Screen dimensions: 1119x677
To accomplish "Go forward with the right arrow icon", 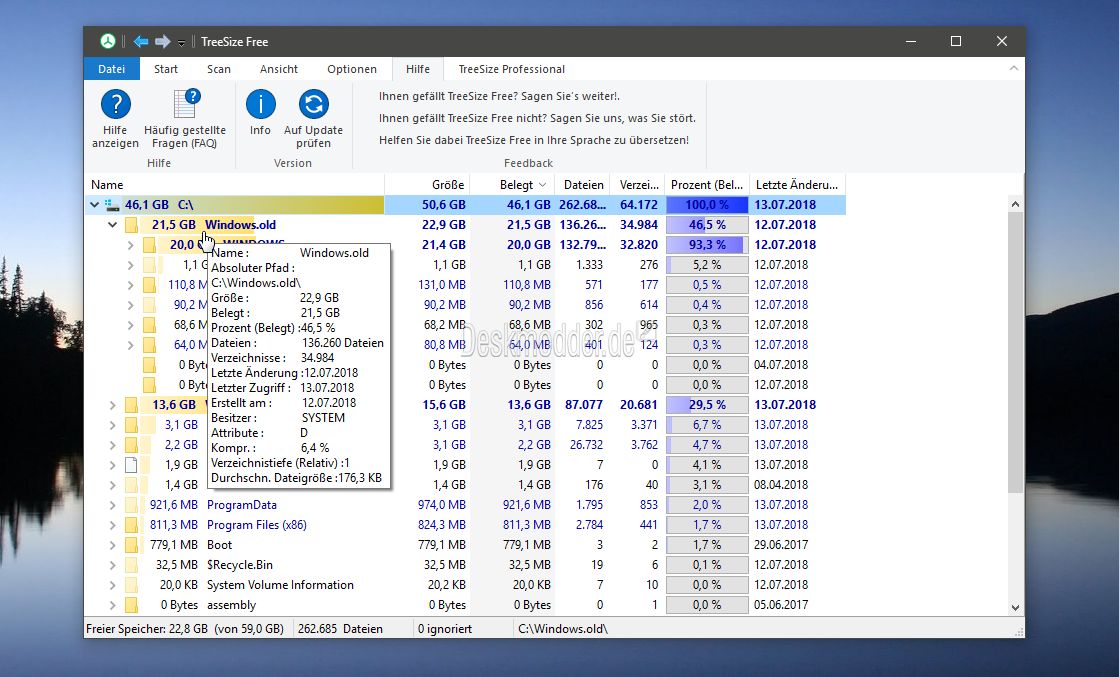I will coord(163,41).
